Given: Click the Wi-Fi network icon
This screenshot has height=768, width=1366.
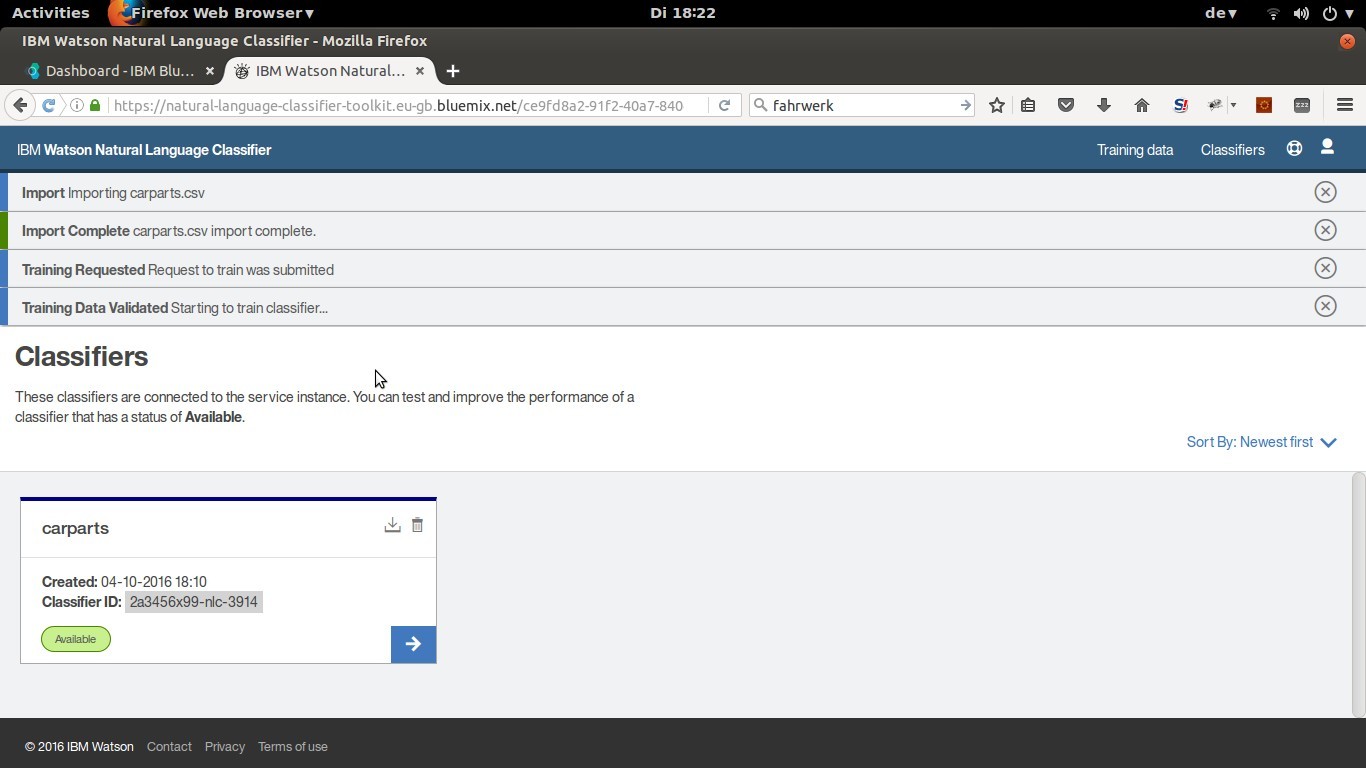Looking at the screenshot, I should 1273,13.
